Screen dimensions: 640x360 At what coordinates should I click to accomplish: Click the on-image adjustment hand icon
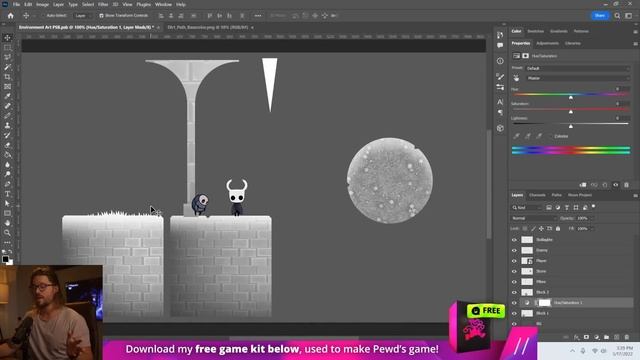pyautogui.click(x=517, y=78)
